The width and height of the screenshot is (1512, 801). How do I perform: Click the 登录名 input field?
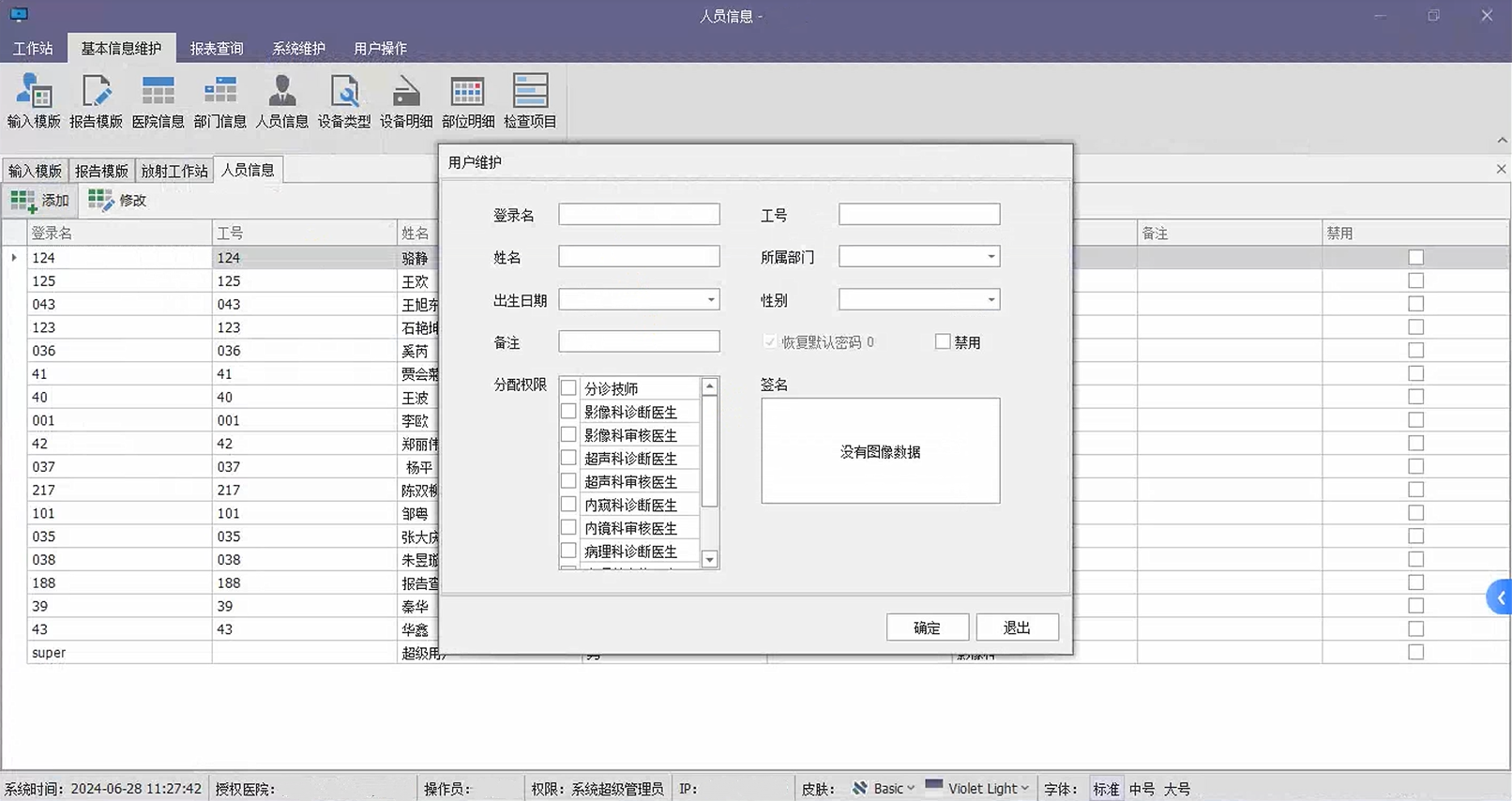click(x=639, y=214)
